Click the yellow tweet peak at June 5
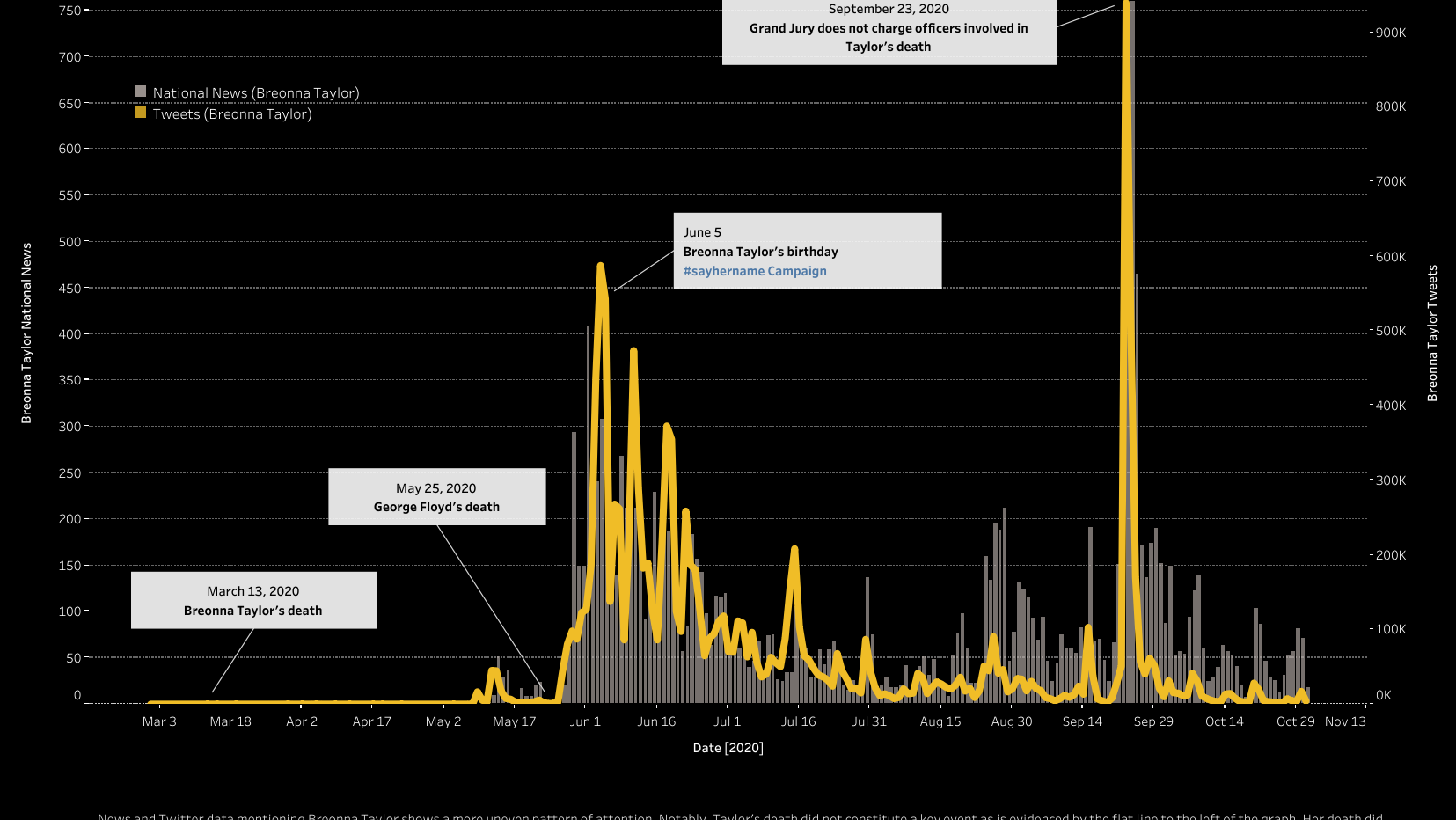The image size is (1456, 820). 600,266
